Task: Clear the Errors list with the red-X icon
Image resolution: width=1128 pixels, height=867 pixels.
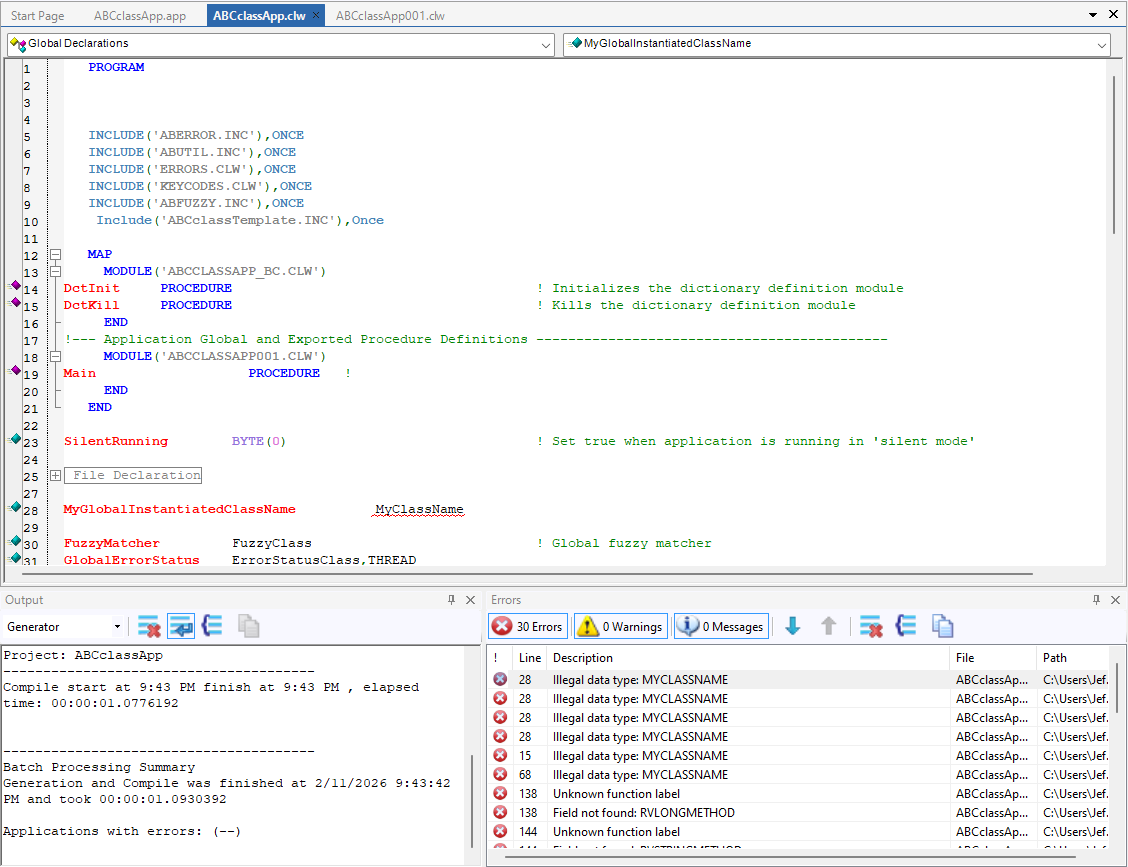Action: (x=872, y=627)
